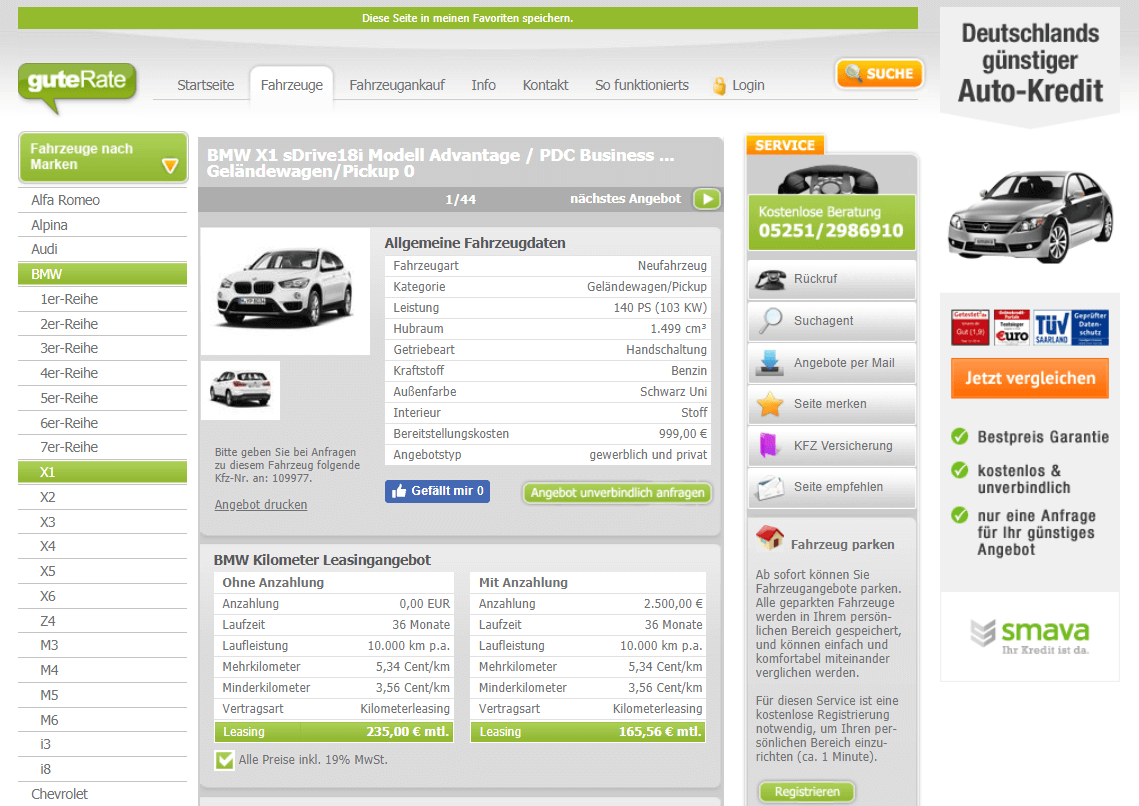Click 'Diese Seite in meinen Favoriten speichern'
1139x806 pixels.
click(x=468, y=18)
